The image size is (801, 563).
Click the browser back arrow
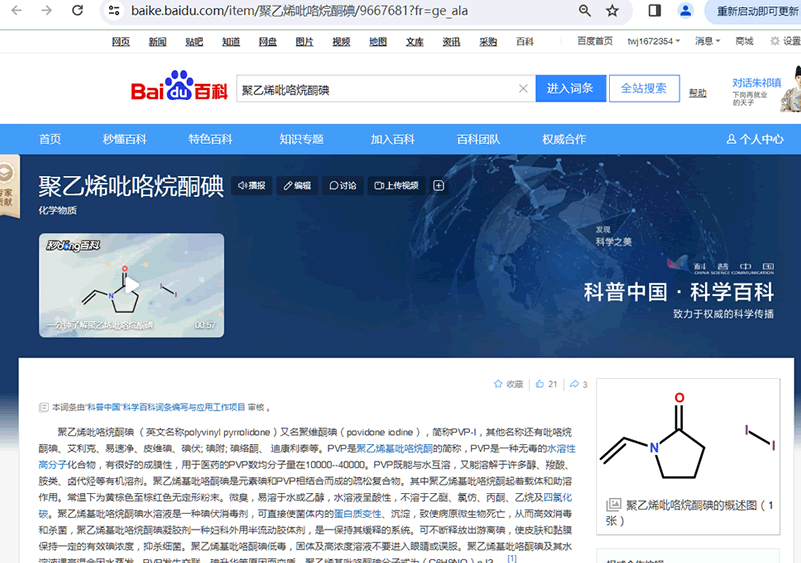click(x=16, y=10)
